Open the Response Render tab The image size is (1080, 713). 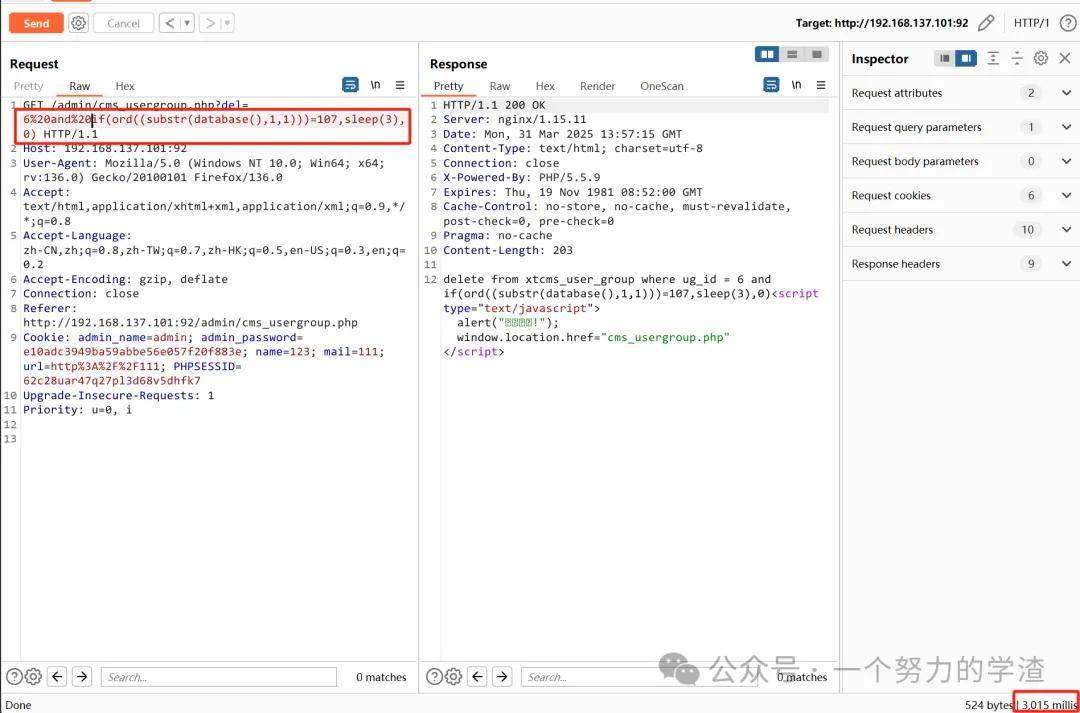tap(597, 86)
